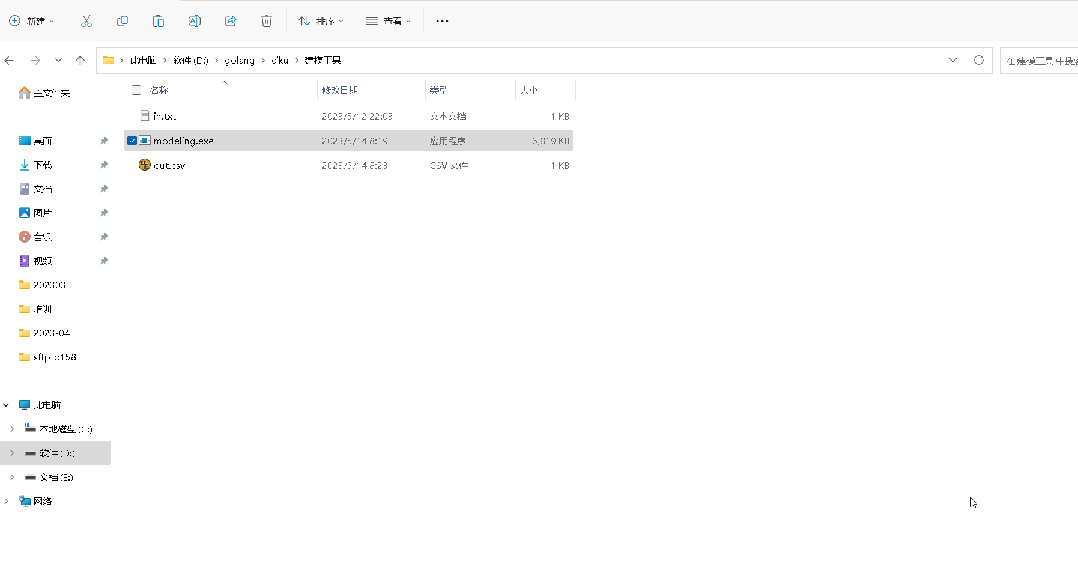
Task: Open the New (新建) dropdown button
Action: (x=31, y=21)
